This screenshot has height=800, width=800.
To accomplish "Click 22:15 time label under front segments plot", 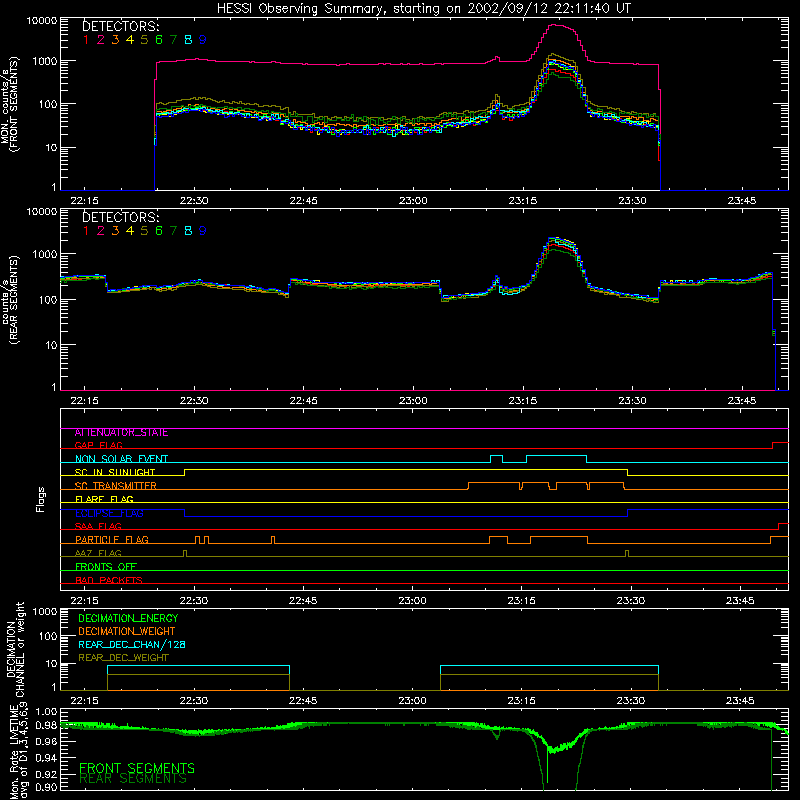I will click(84, 201).
